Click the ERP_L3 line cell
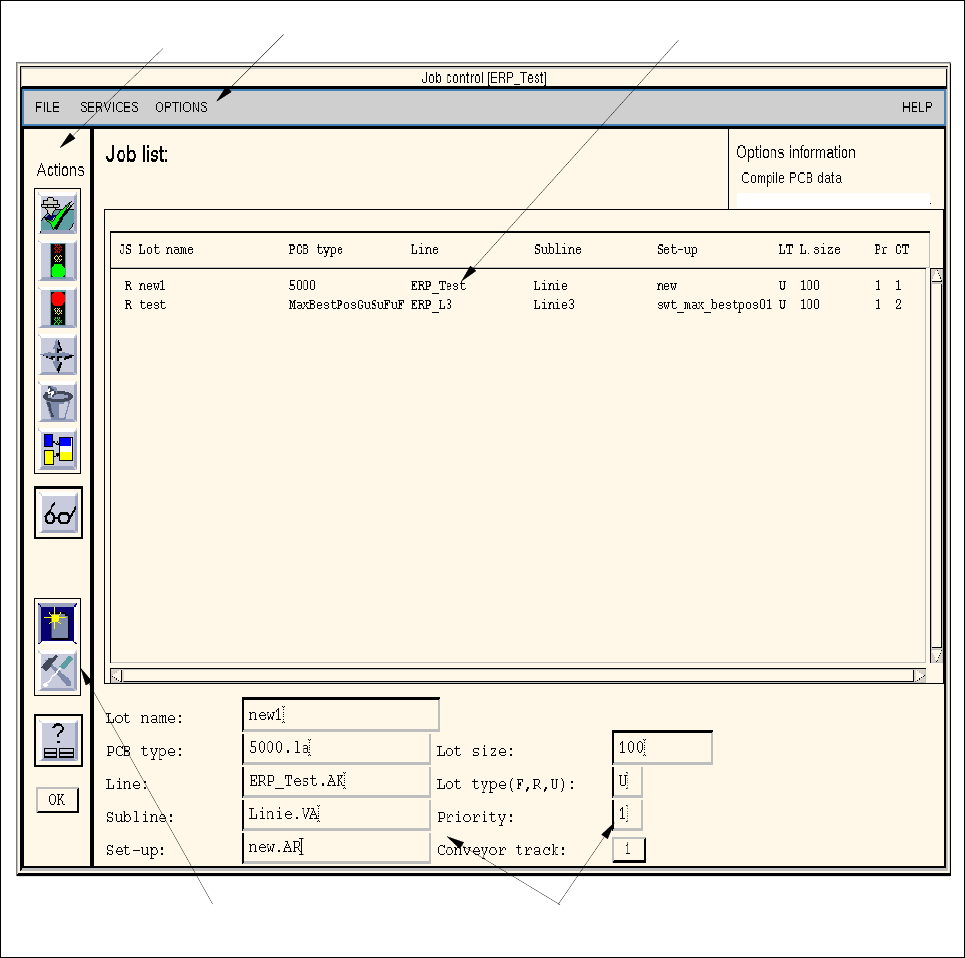Screen dimensions: 965x958 (431, 305)
